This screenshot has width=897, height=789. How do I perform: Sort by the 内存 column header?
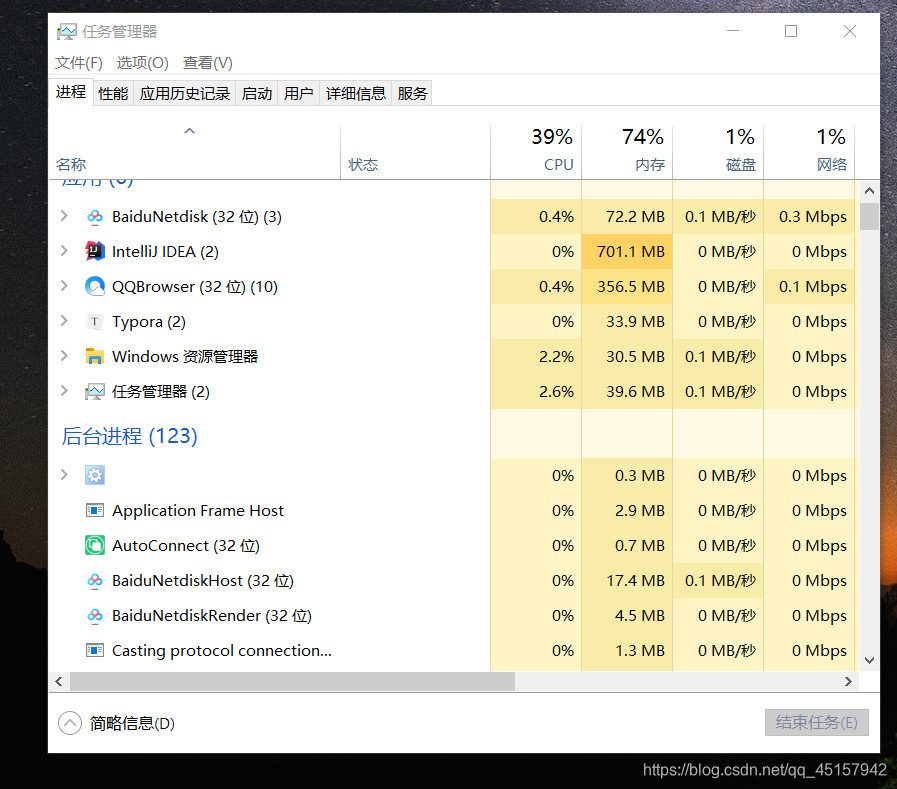[627, 152]
